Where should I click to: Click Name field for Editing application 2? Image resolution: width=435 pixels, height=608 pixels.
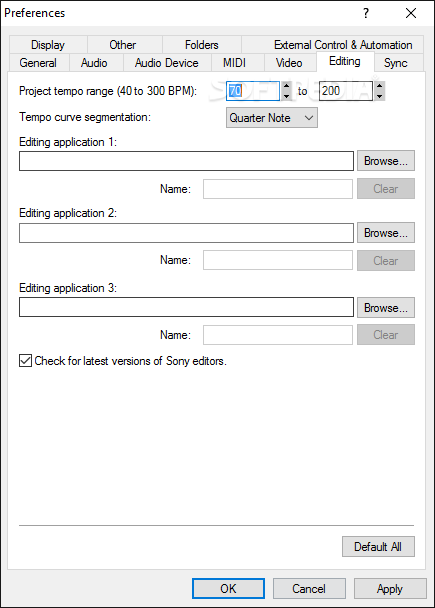pyautogui.click(x=278, y=260)
